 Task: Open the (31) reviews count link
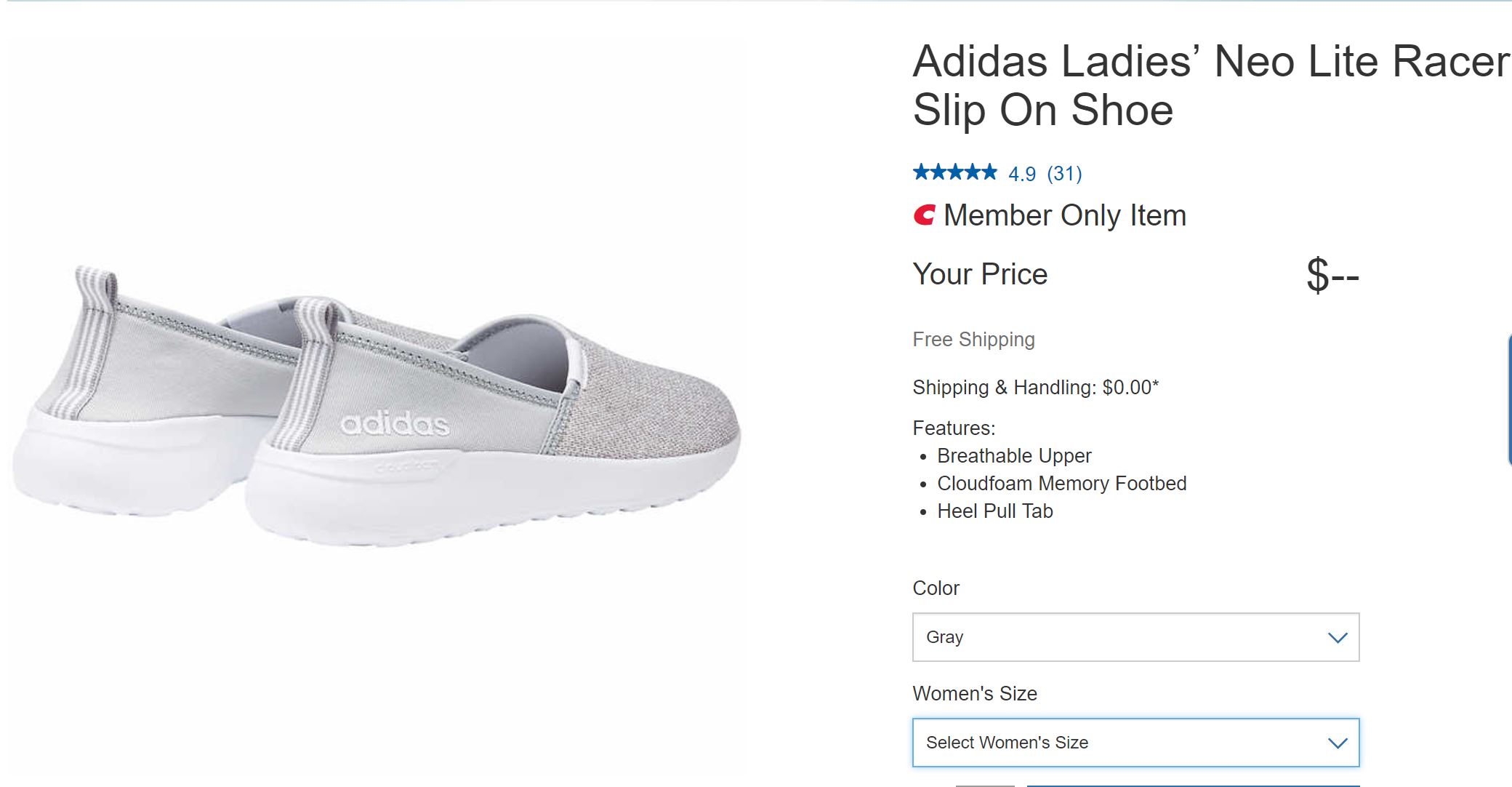(x=1064, y=174)
